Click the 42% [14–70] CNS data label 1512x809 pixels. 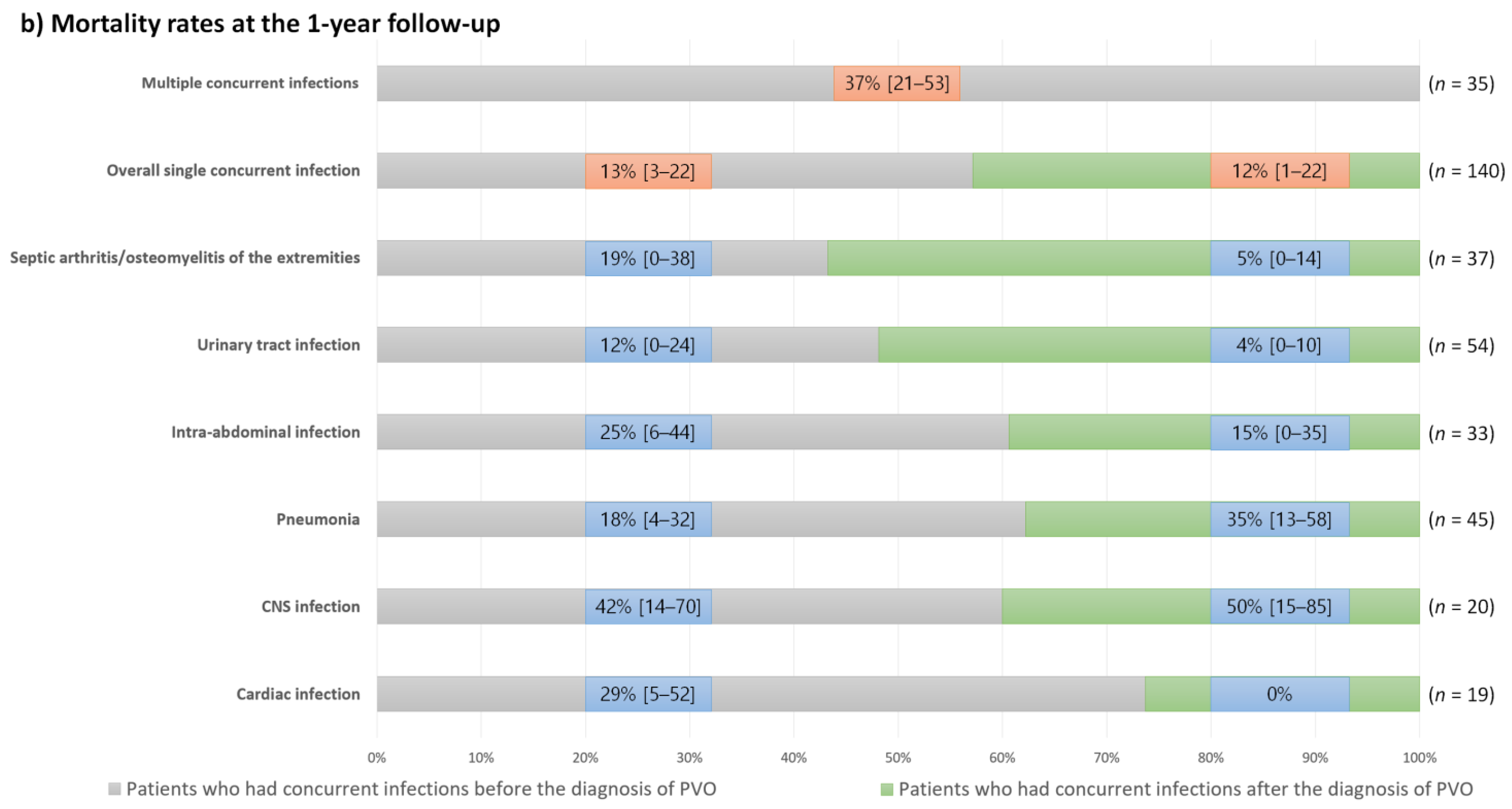coord(648,606)
